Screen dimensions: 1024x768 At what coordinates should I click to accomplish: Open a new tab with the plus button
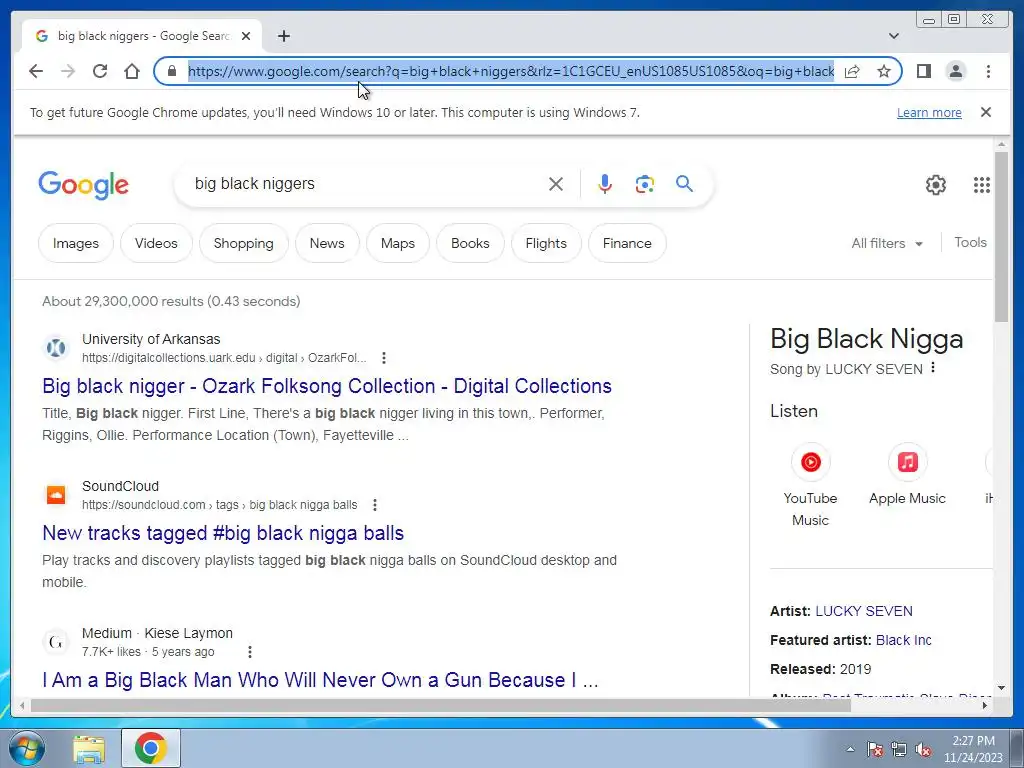283,36
